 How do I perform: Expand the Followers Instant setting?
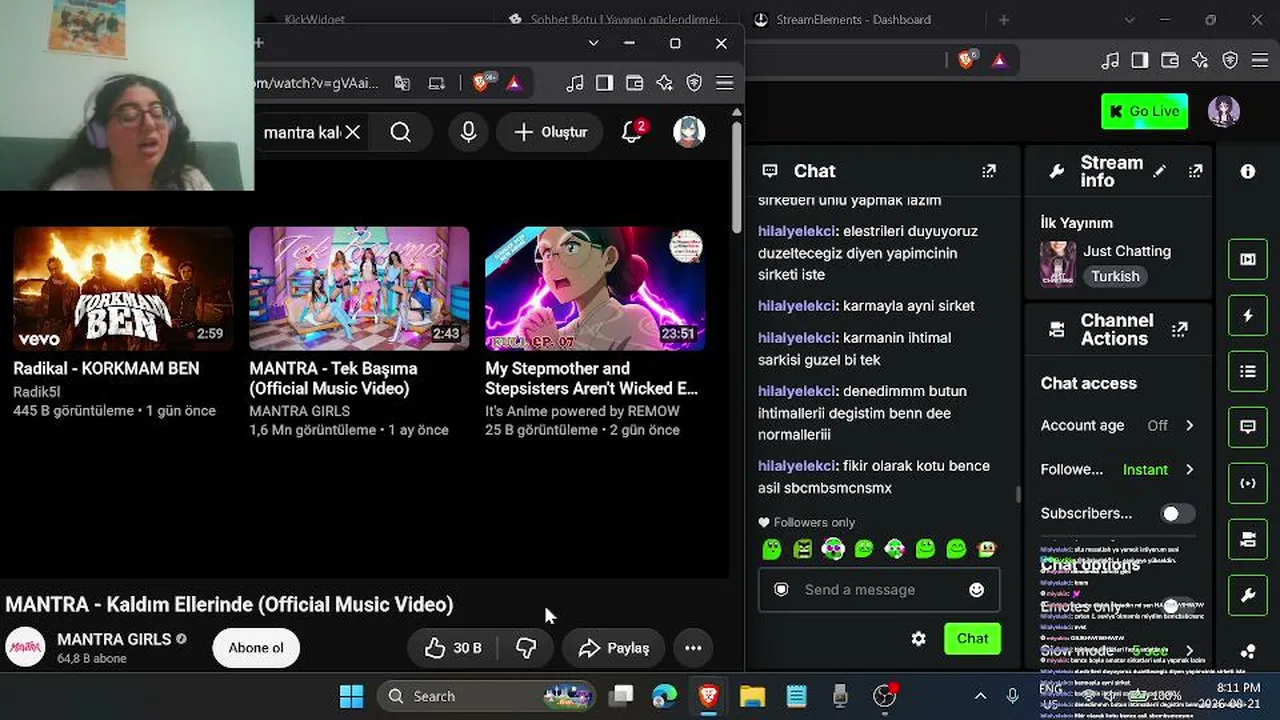(x=1118, y=469)
